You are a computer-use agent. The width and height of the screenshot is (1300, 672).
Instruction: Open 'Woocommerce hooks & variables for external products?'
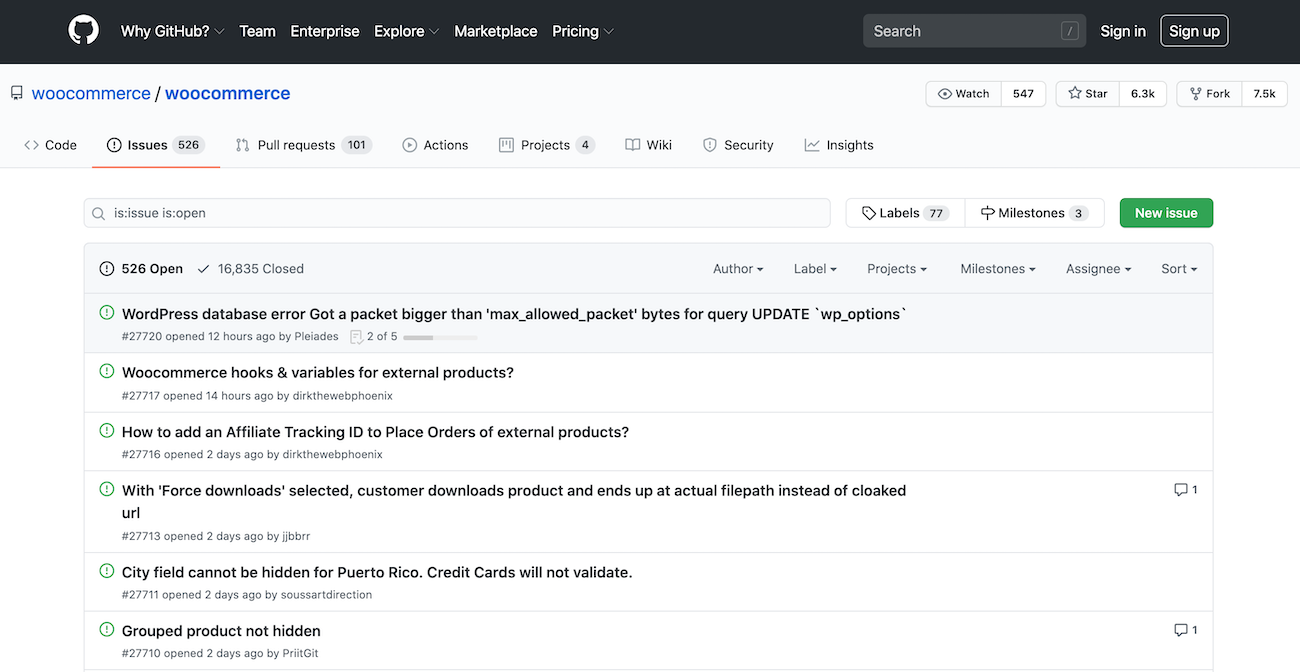click(318, 372)
